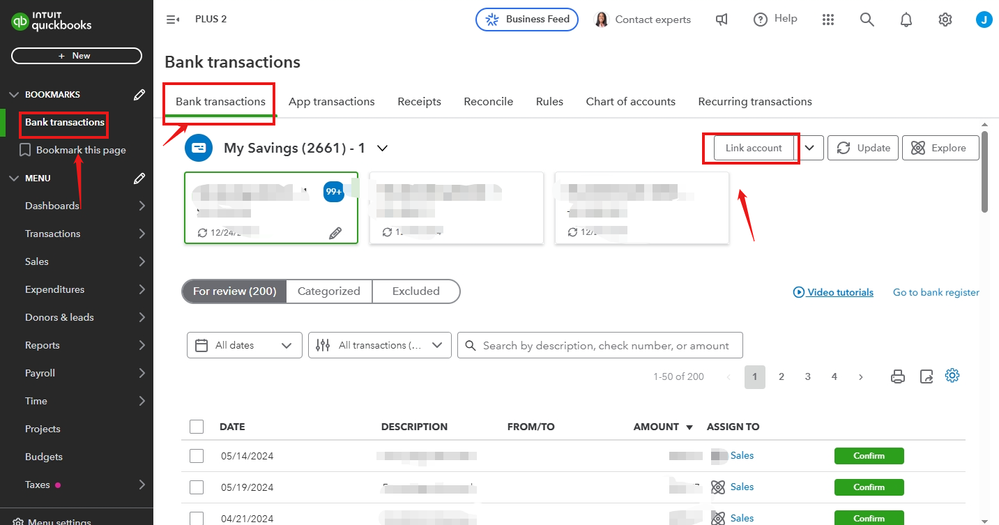The height and width of the screenshot is (525, 999).
Task: Go to page 2 of transactions
Action: 781,377
